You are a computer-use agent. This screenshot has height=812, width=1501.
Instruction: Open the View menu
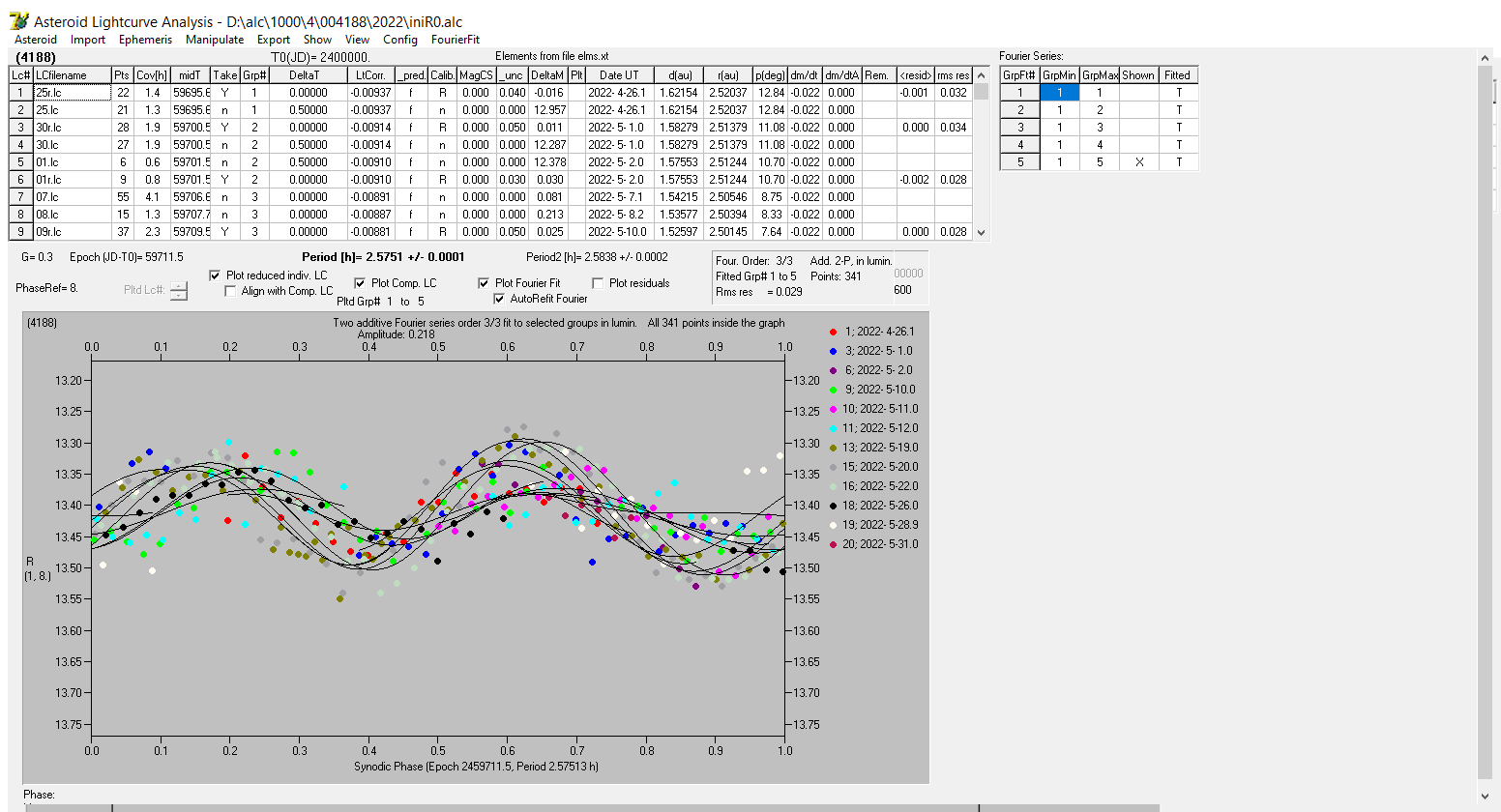(358, 40)
